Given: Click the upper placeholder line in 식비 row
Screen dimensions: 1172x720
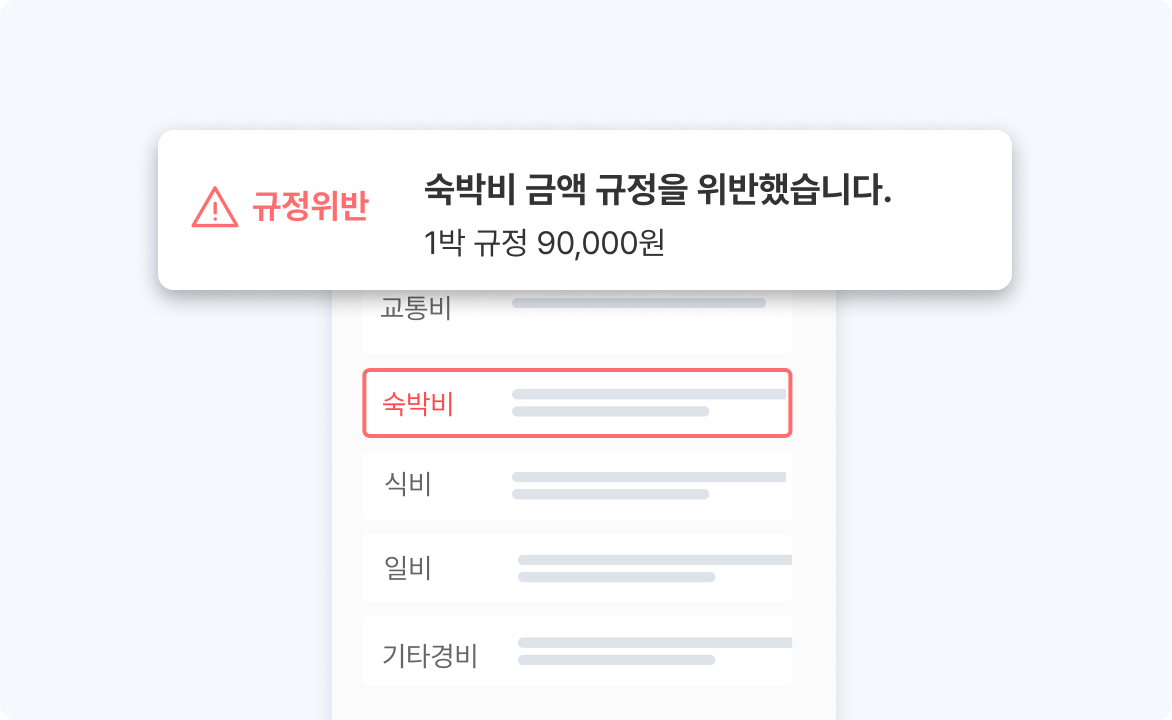Looking at the screenshot, I should pyautogui.click(x=648, y=478).
